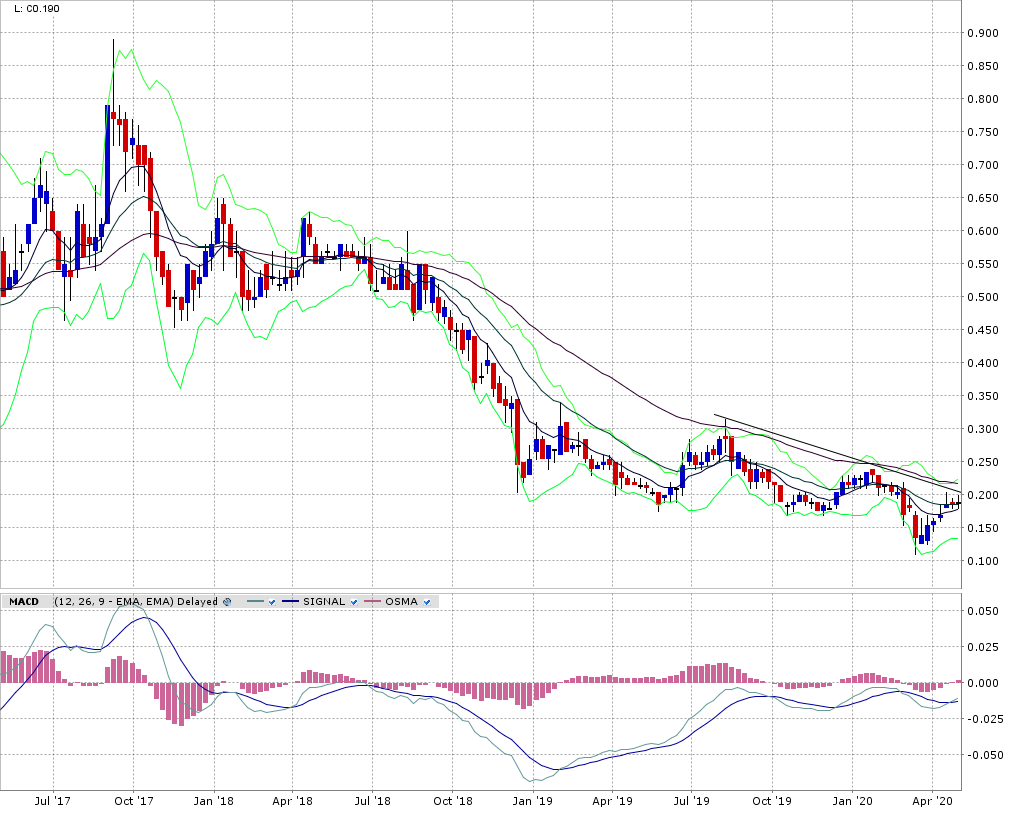Click the Apr '20 date axis label

[x=933, y=801]
